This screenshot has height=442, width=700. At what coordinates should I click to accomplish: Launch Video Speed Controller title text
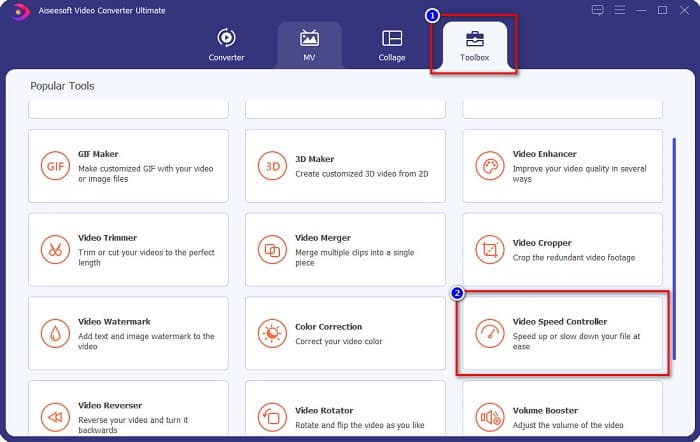point(560,321)
